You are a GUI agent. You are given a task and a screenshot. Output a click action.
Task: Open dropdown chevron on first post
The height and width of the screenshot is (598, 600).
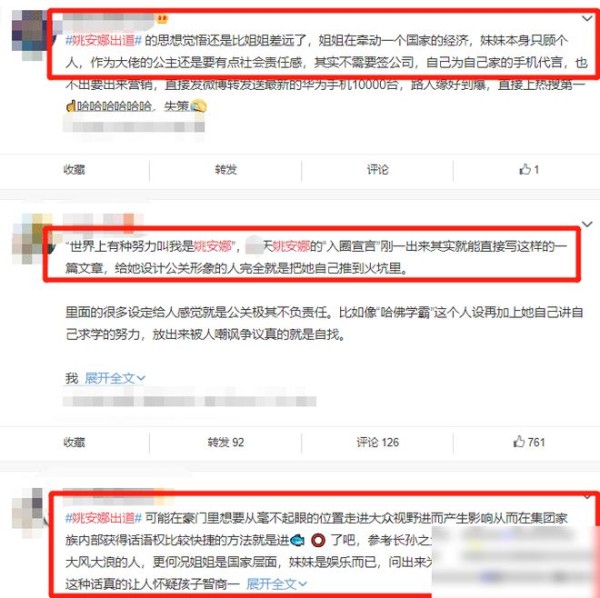(x=587, y=18)
